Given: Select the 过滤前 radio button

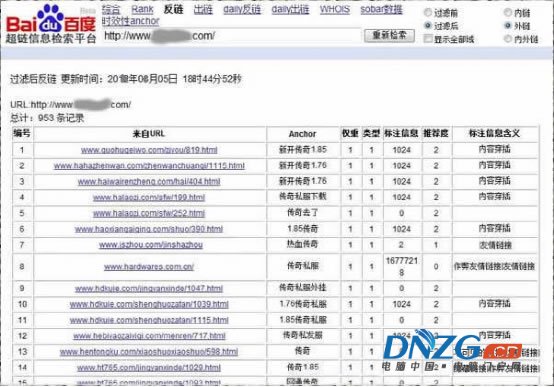Looking at the screenshot, I should (428, 13).
